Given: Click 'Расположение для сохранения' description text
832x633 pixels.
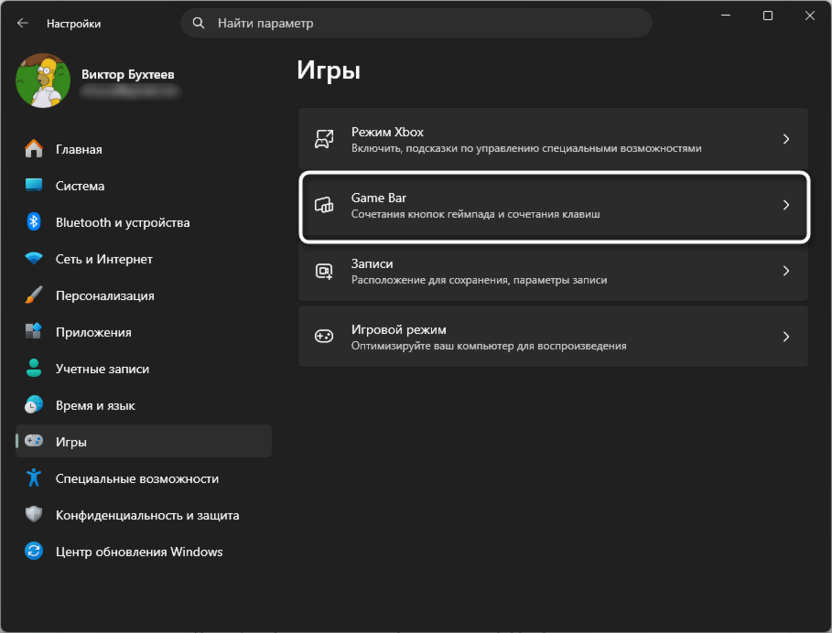Looking at the screenshot, I should [x=479, y=280].
